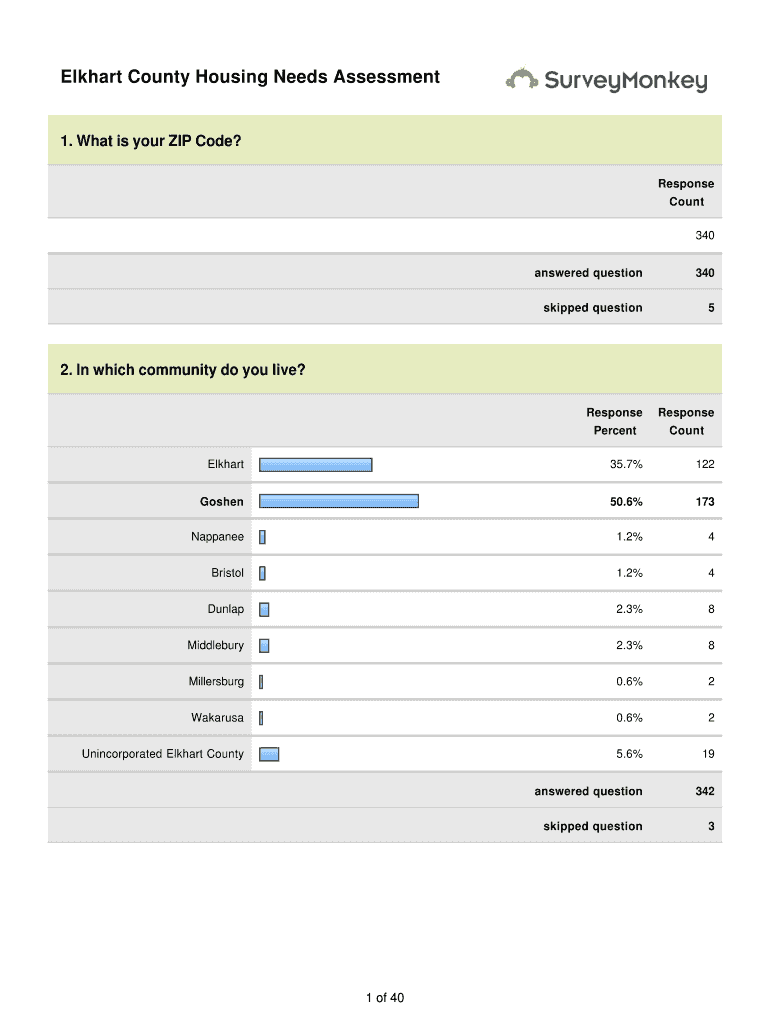Click the Response Percent column header
The image size is (770, 1024).
[x=614, y=421]
